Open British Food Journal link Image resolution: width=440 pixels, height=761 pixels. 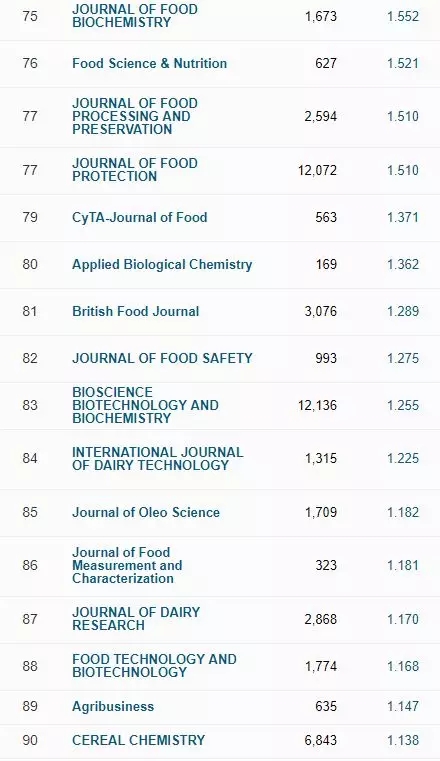click(x=136, y=311)
